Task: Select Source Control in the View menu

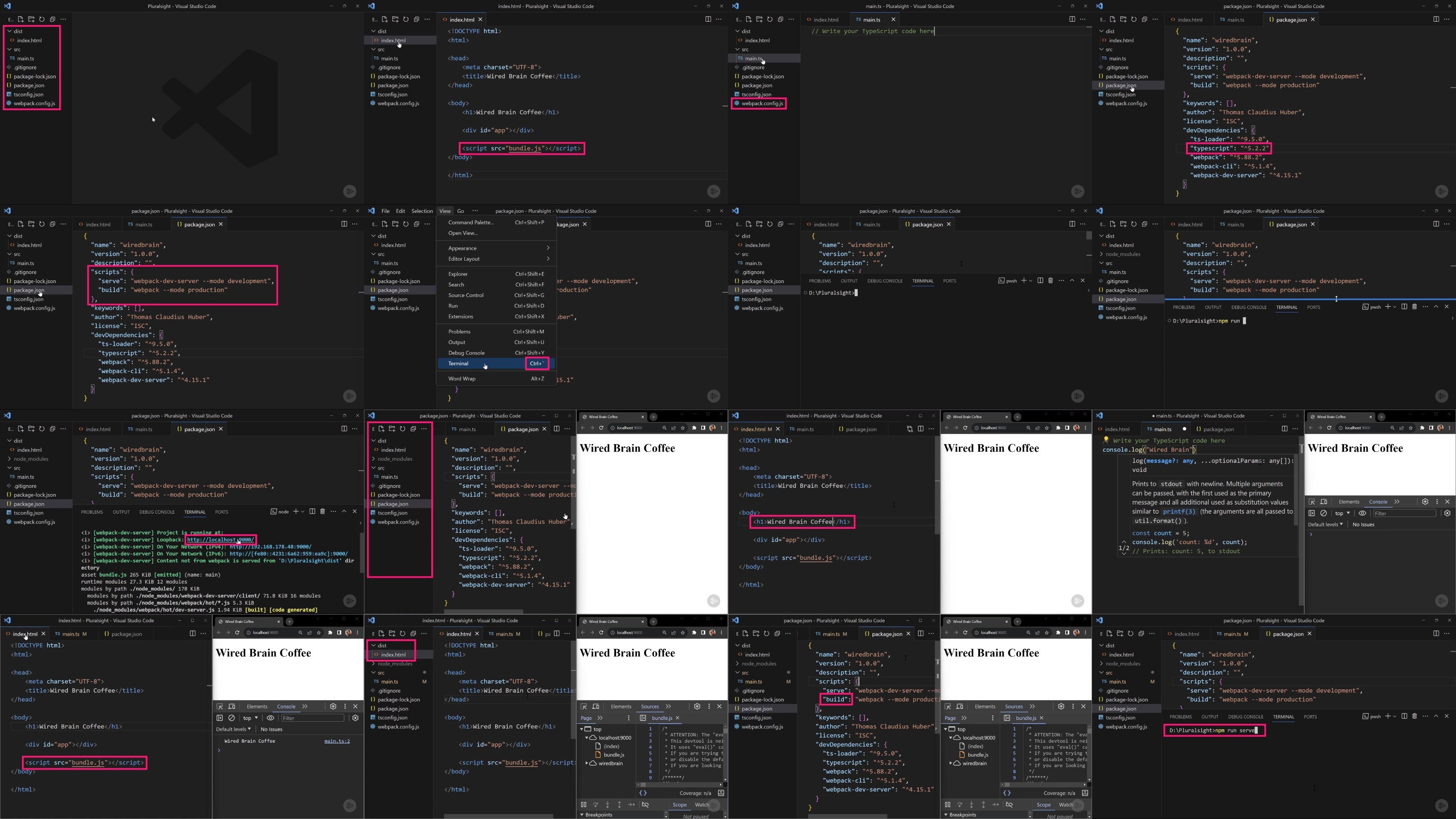Action: (495, 295)
